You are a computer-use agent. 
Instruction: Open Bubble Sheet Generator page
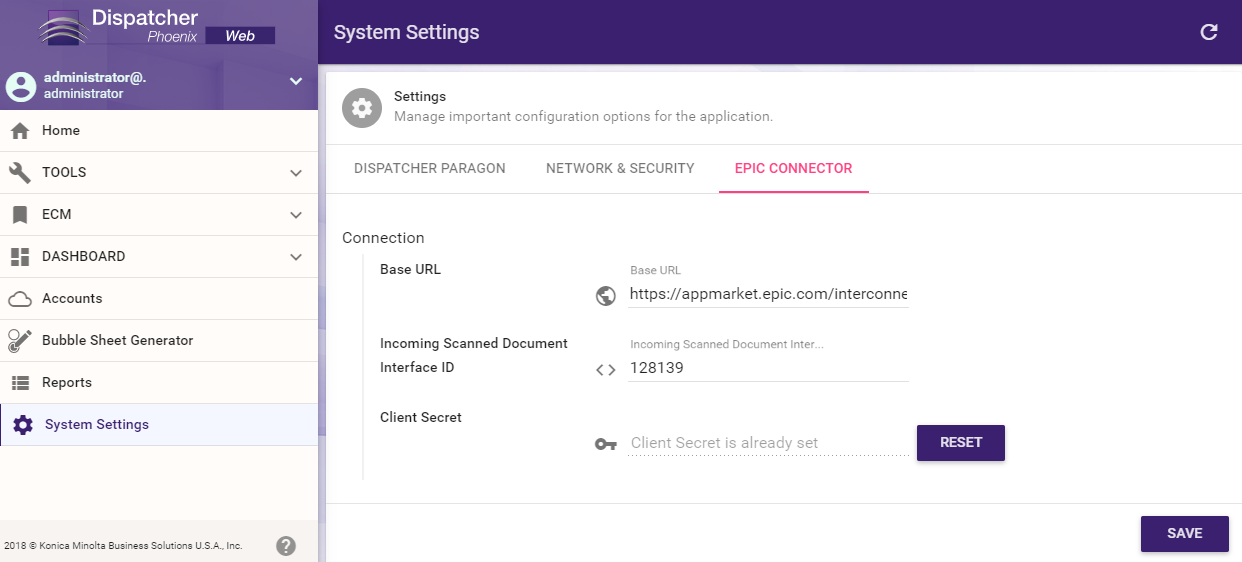(x=159, y=341)
